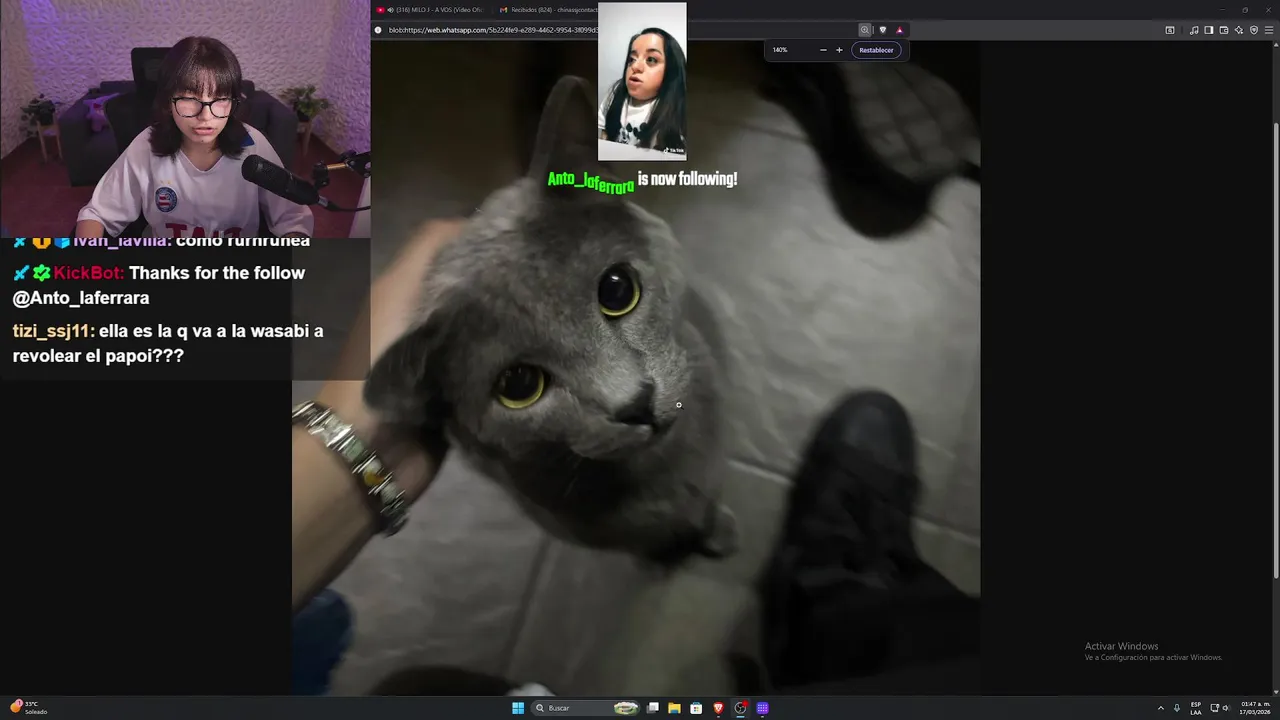Switch to the MILO J - A VOS video tab
The image size is (1280, 720).
[433, 10]
